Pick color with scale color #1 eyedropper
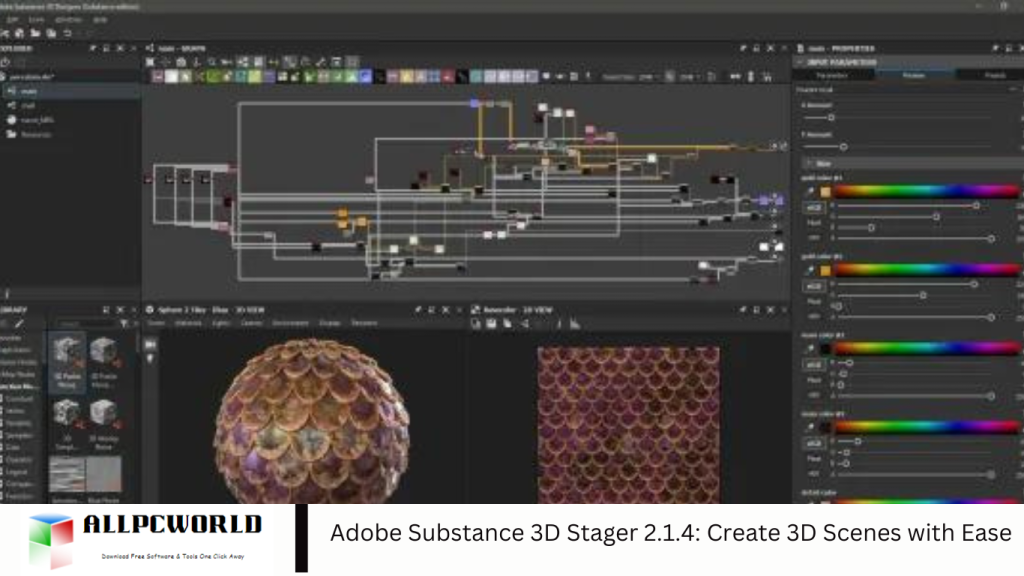The image size is (1024, 576). (x=810, y=349)
